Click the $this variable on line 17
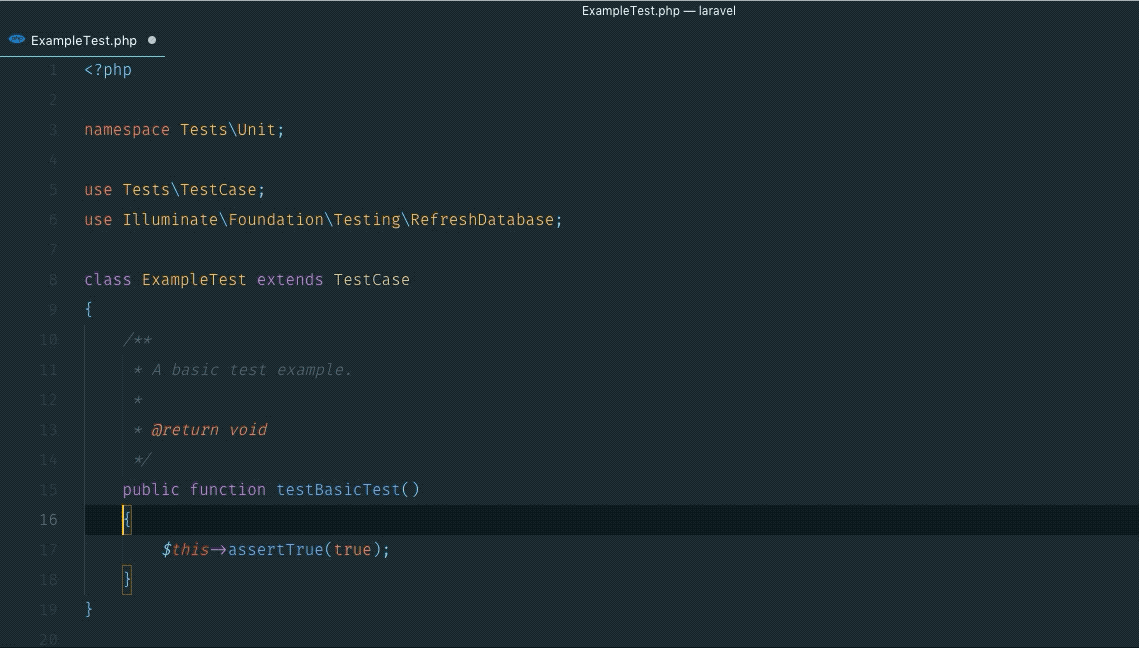 pos(185,550)
